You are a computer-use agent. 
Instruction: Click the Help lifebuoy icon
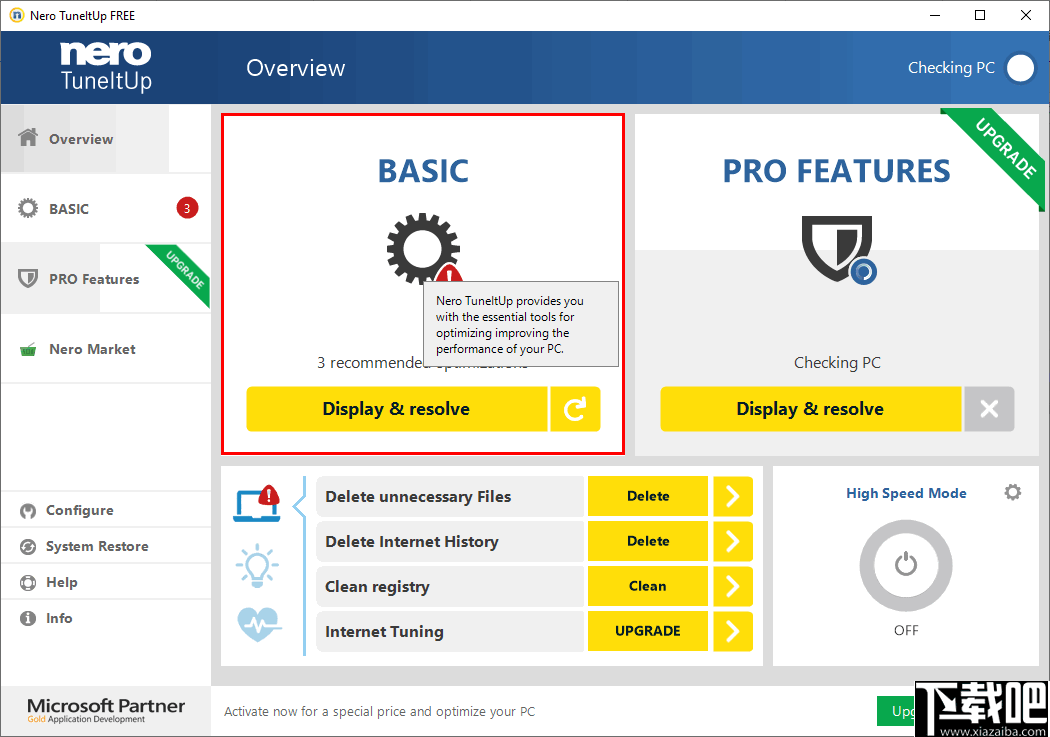click(x=28, y=582)
